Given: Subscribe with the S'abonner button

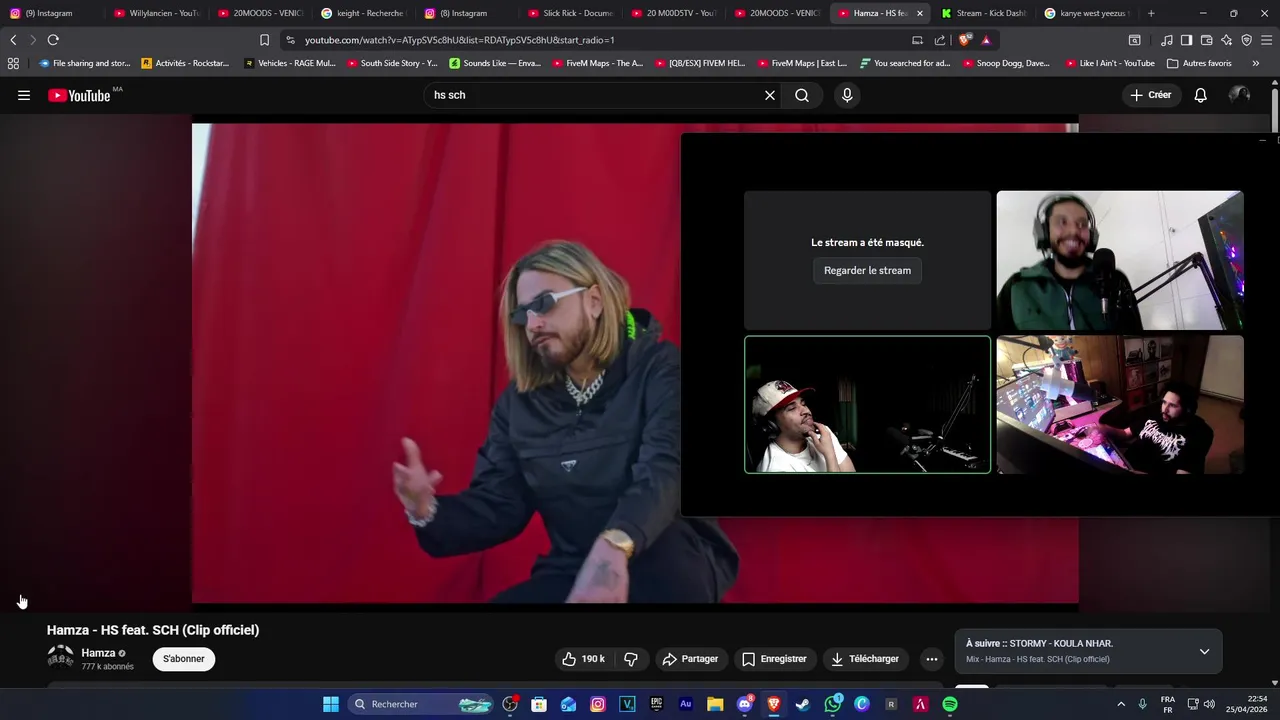Looking at the screenshot, I should [x=184, y=659].
